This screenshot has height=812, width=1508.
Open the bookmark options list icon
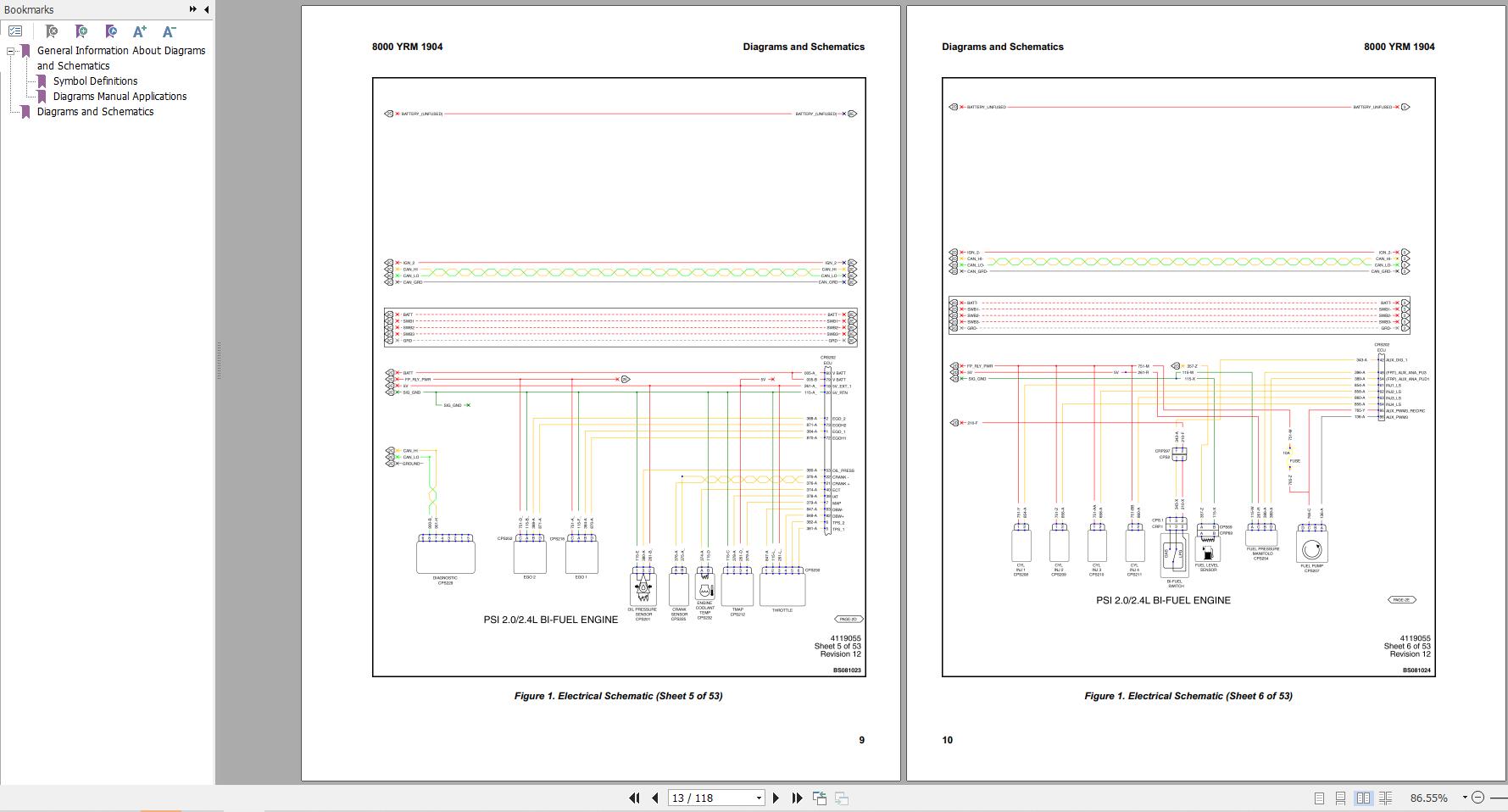pos(15,31)
